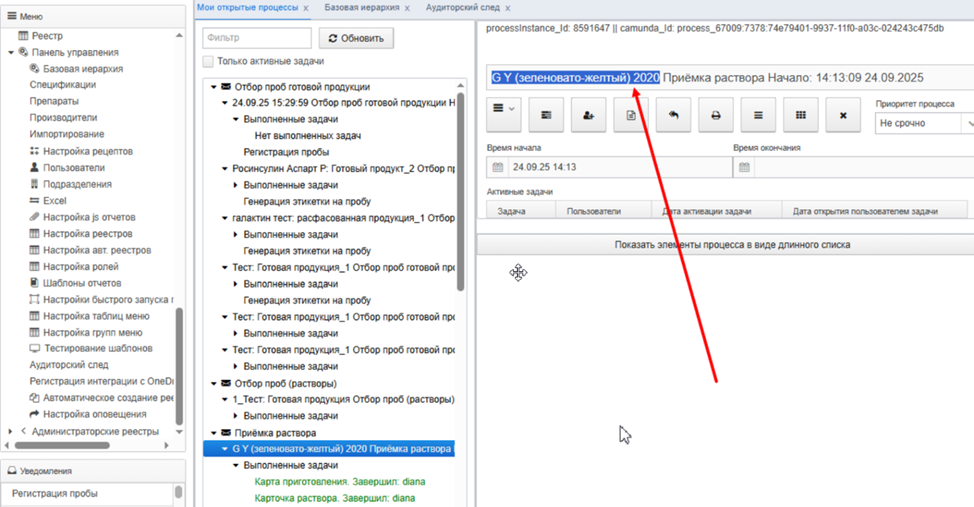Viewport: 974px width, 507px height.
Task: Collapse the галактин тест row arrow
Action: pos(225,218)
